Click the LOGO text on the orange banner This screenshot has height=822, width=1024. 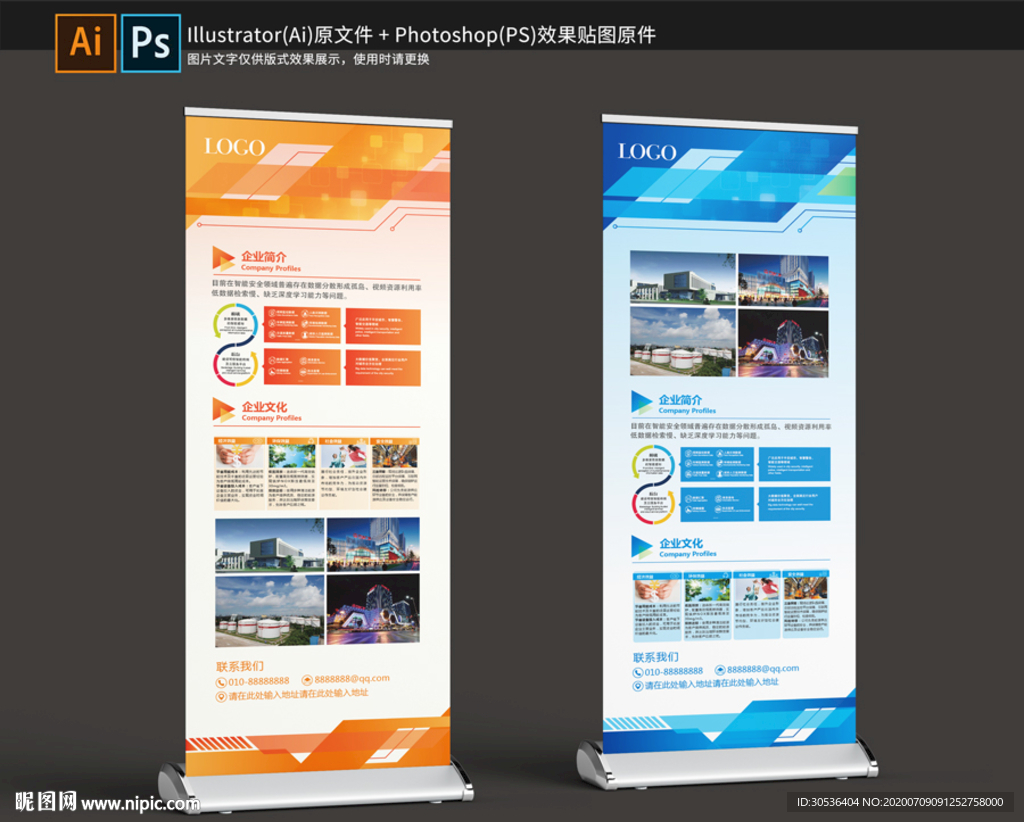click(x=234, y=147)
